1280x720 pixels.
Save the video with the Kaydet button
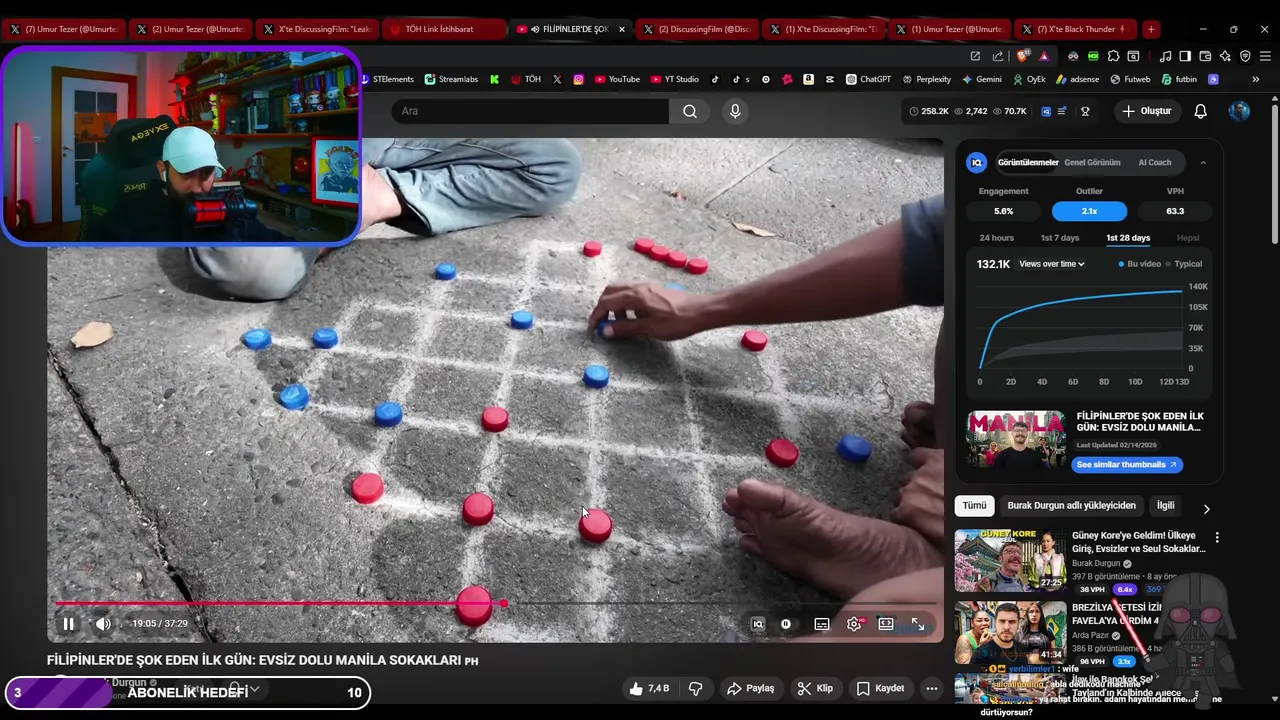(880, 688)
